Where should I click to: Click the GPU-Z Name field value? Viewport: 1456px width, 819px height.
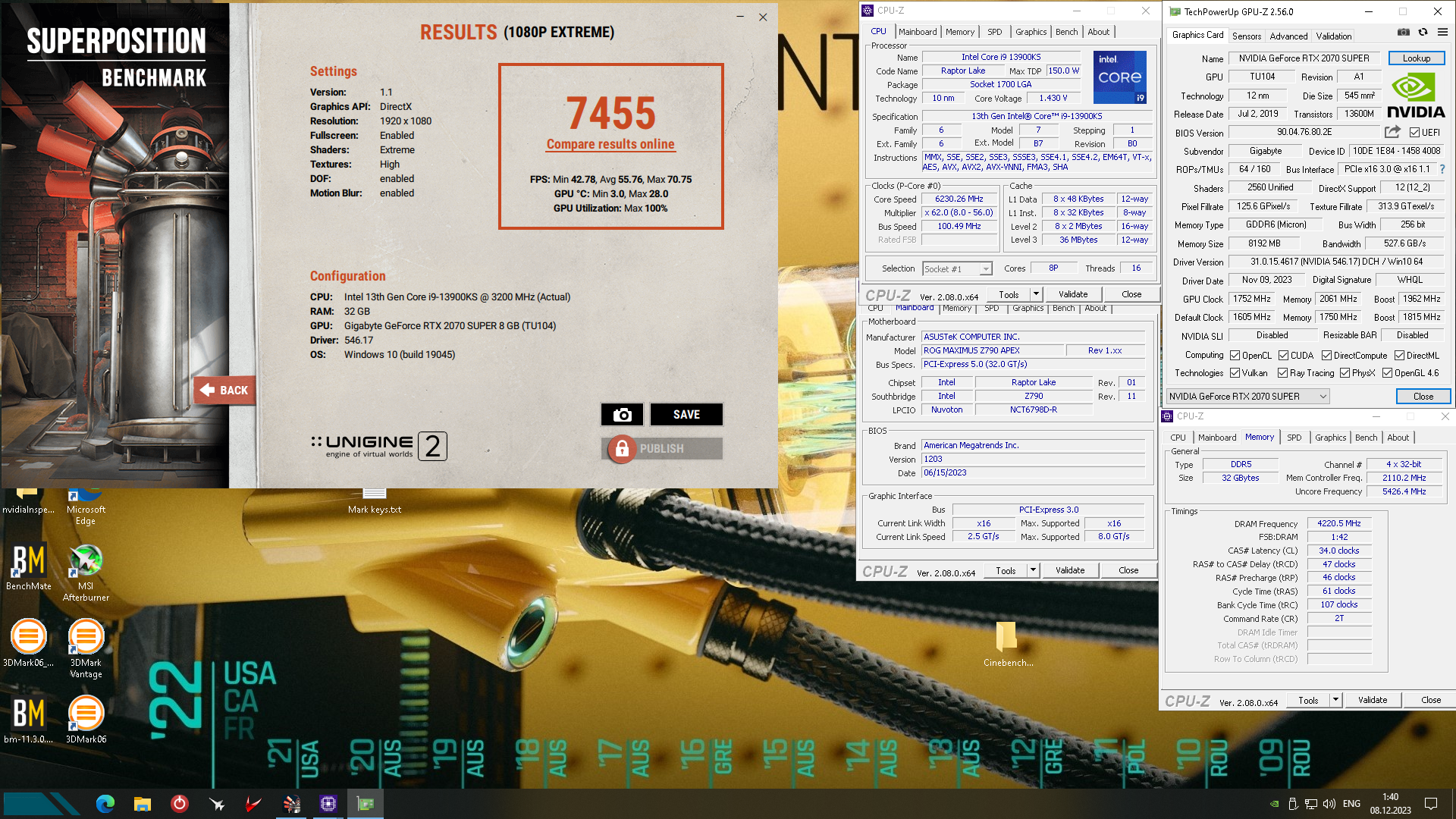click(x=1304, y=58)
